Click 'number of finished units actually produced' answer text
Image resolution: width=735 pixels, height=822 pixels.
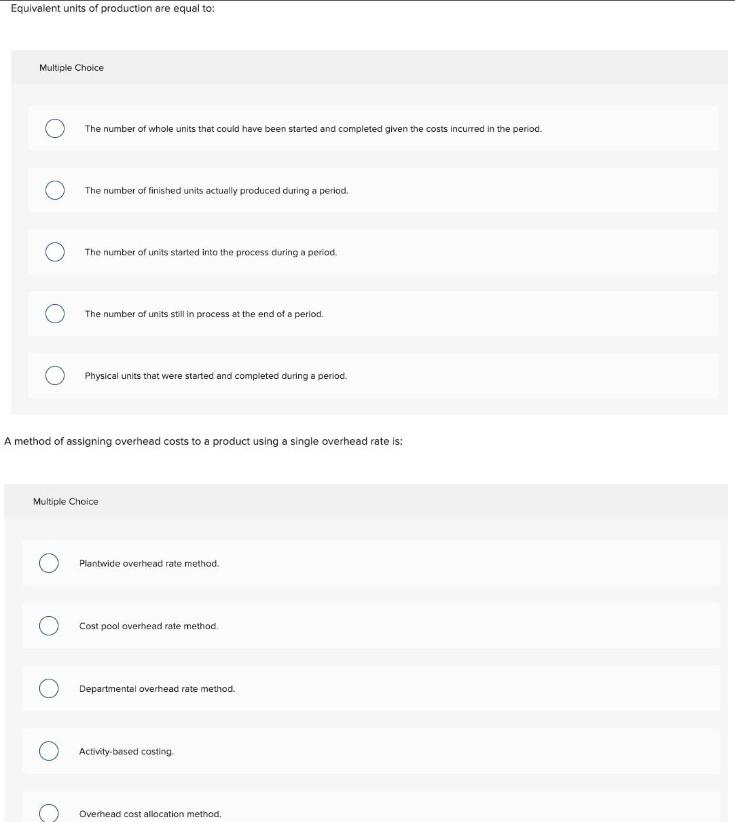pos(216,190)
